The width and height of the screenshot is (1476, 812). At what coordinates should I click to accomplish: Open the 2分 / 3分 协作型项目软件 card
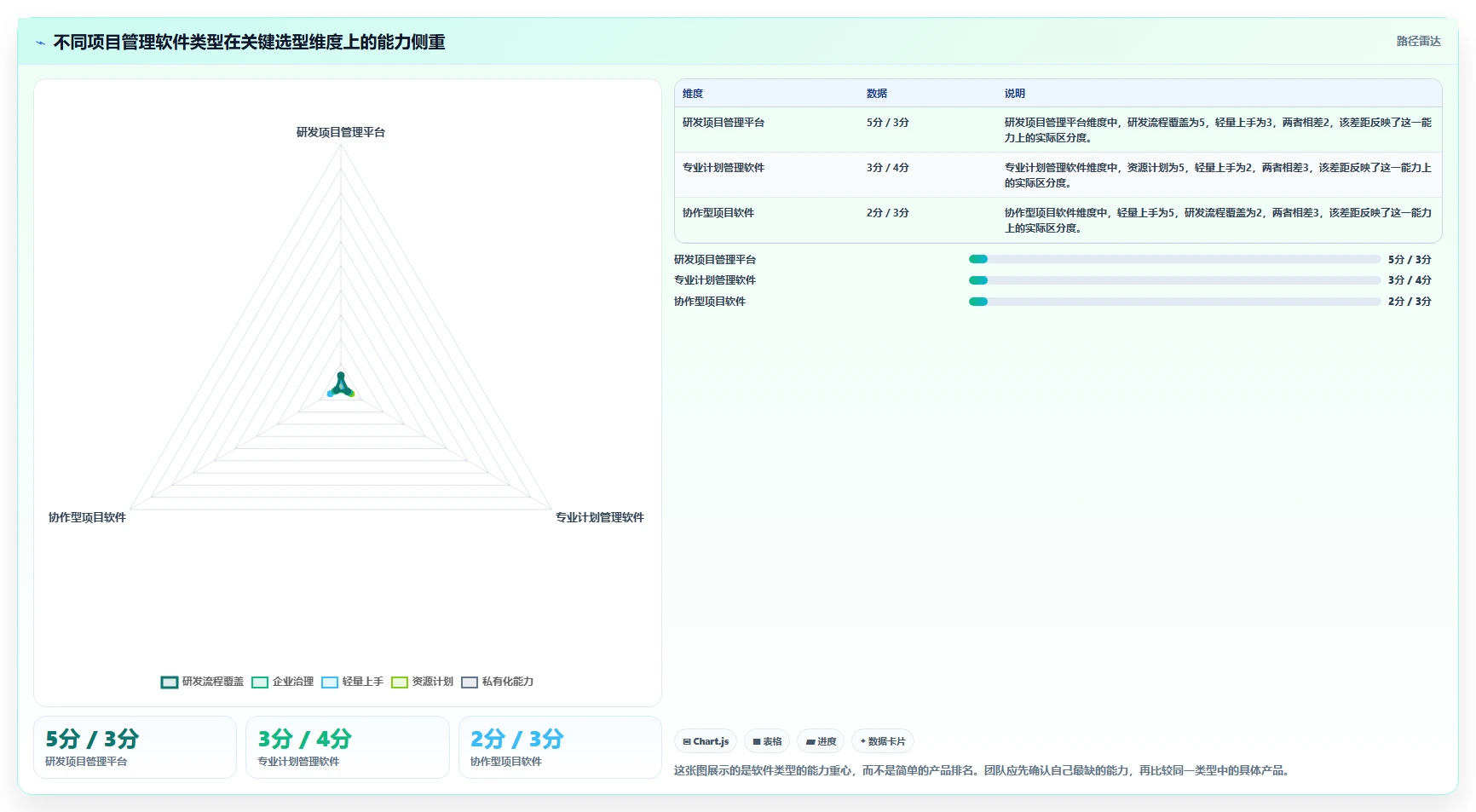560,747
